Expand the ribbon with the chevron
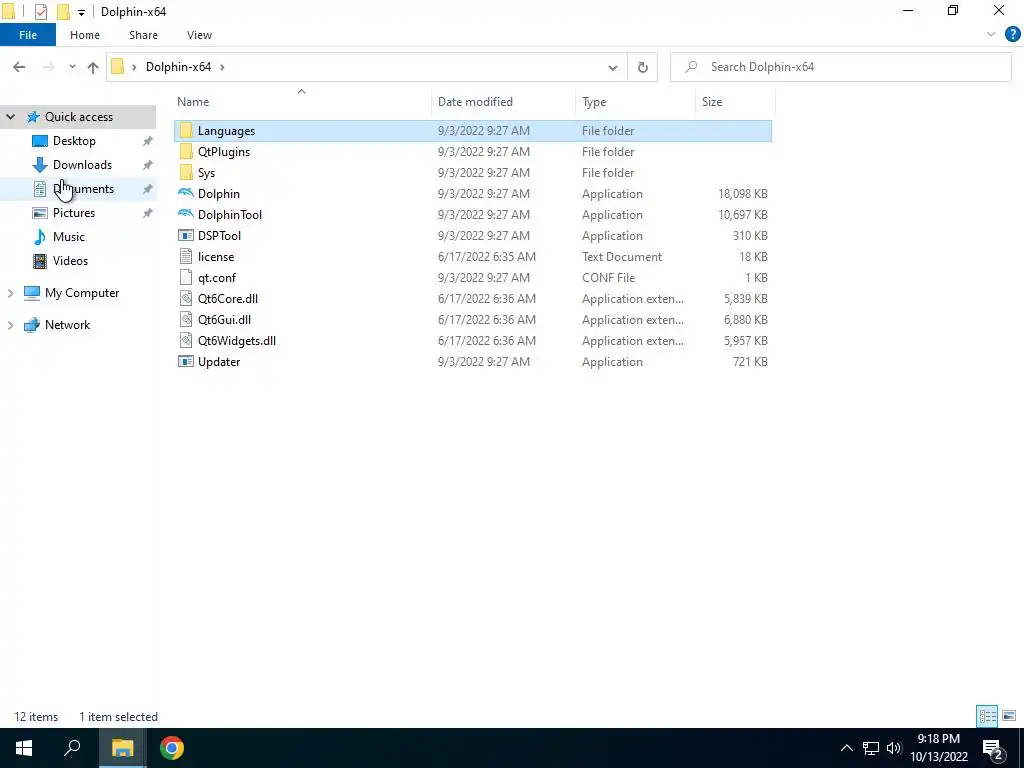 point(991,35)
